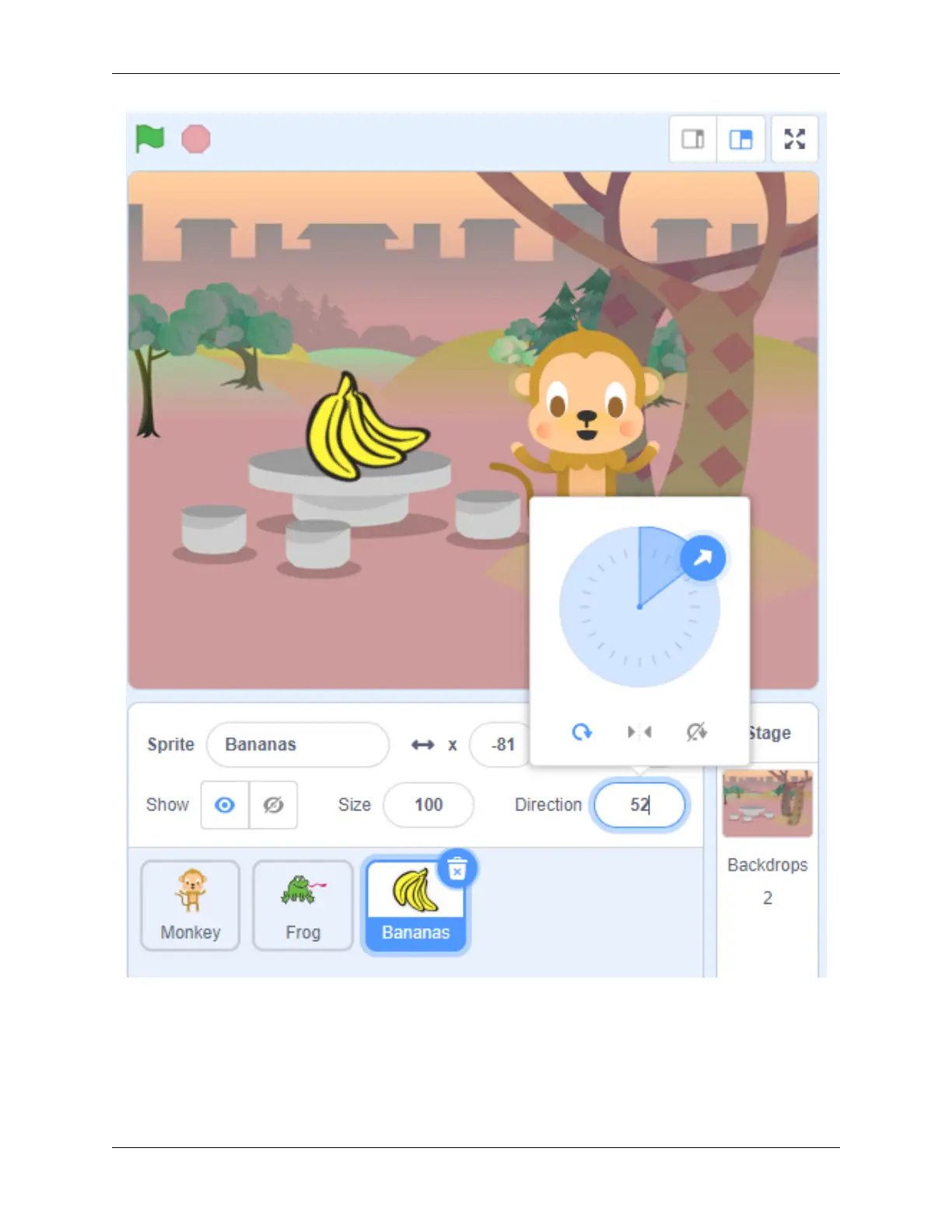Select all around rotation style
The image size is (952, 1232).
point(582,732)
